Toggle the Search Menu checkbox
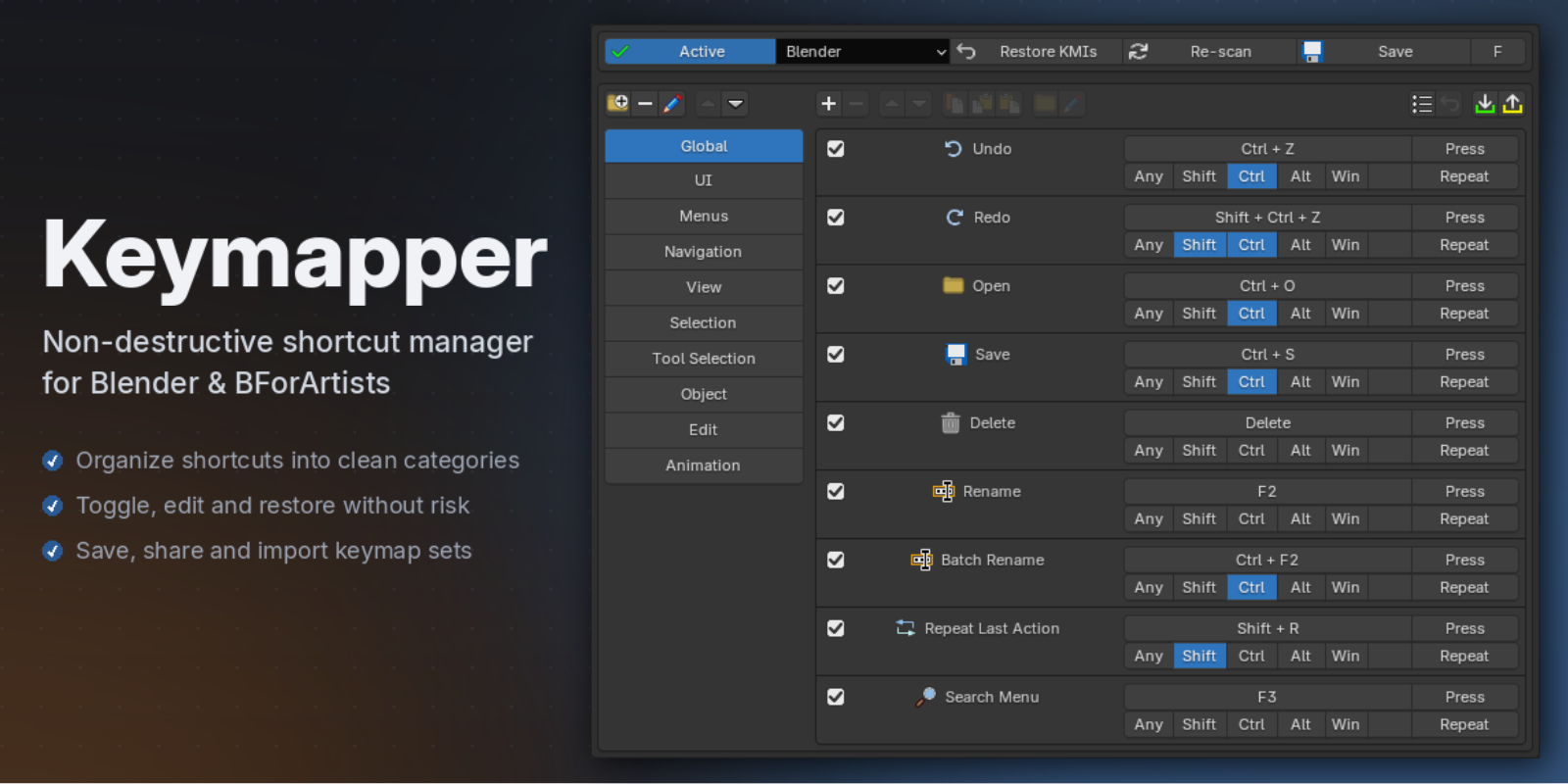This screenshot has height=784, width=1568. pyautogui.click(x=836, y=697)
